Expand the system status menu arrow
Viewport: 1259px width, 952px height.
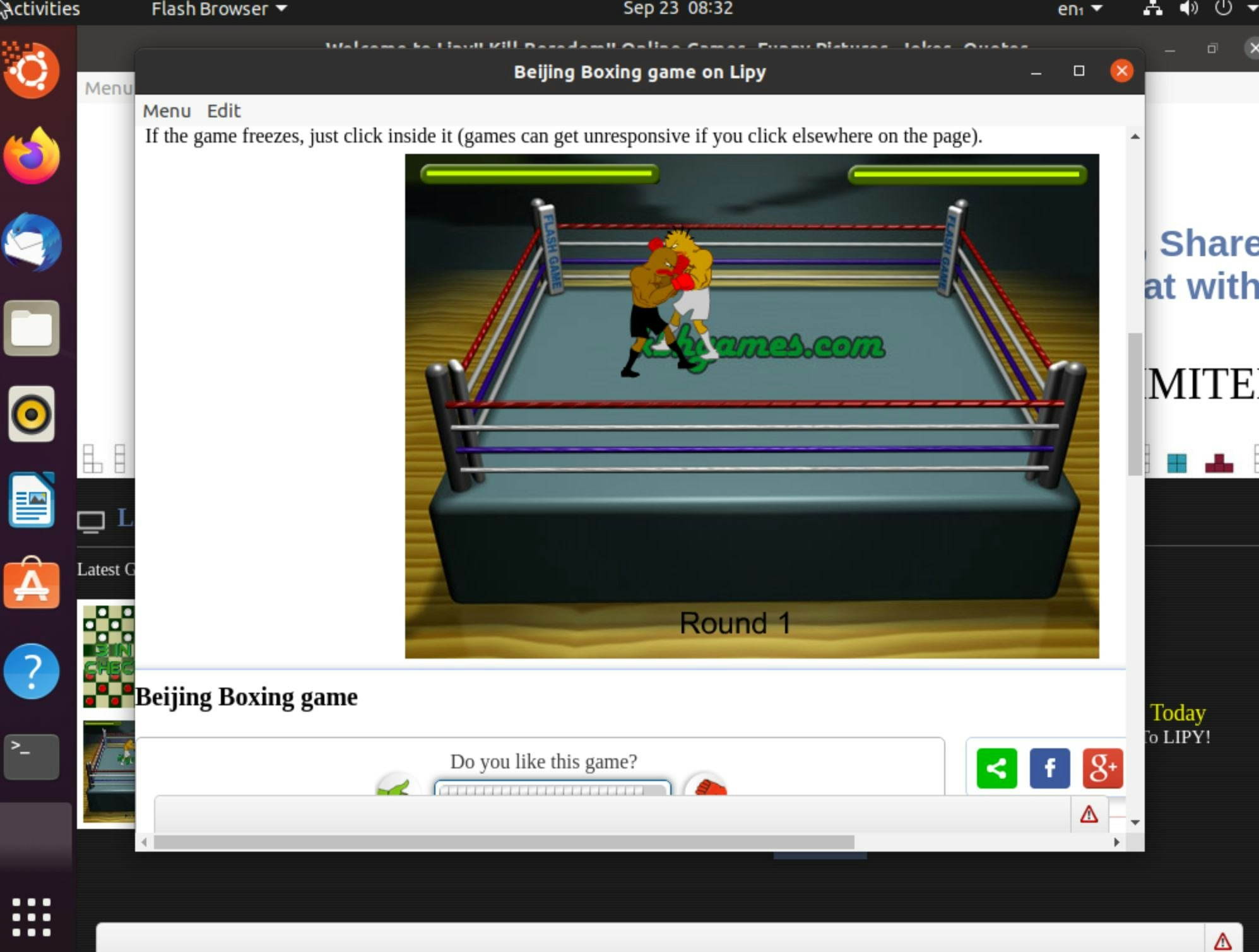pyautogui.click(x=1252, y=9)
